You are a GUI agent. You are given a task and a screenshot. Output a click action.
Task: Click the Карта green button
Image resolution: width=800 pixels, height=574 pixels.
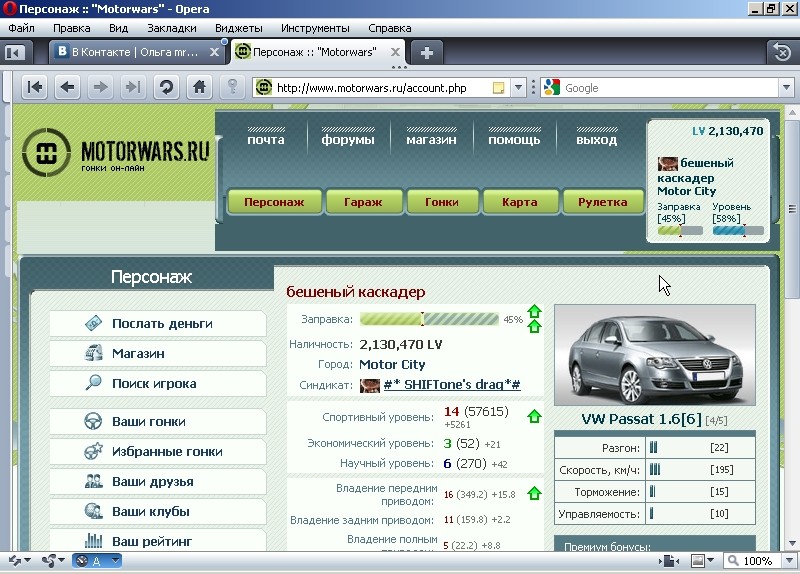click(520, 202)
